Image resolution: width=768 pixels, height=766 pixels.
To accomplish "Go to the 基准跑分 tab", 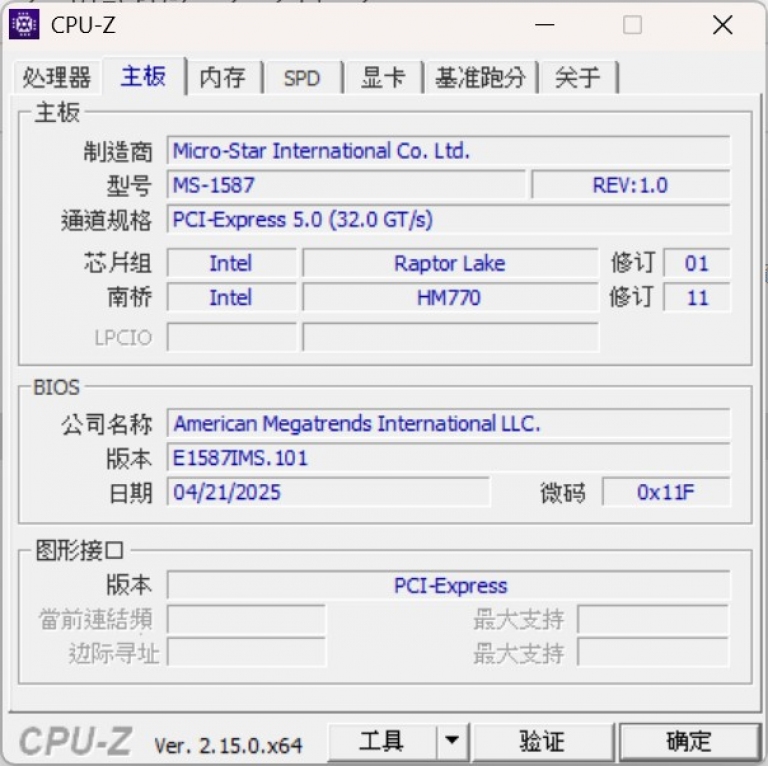I will 480,77.
